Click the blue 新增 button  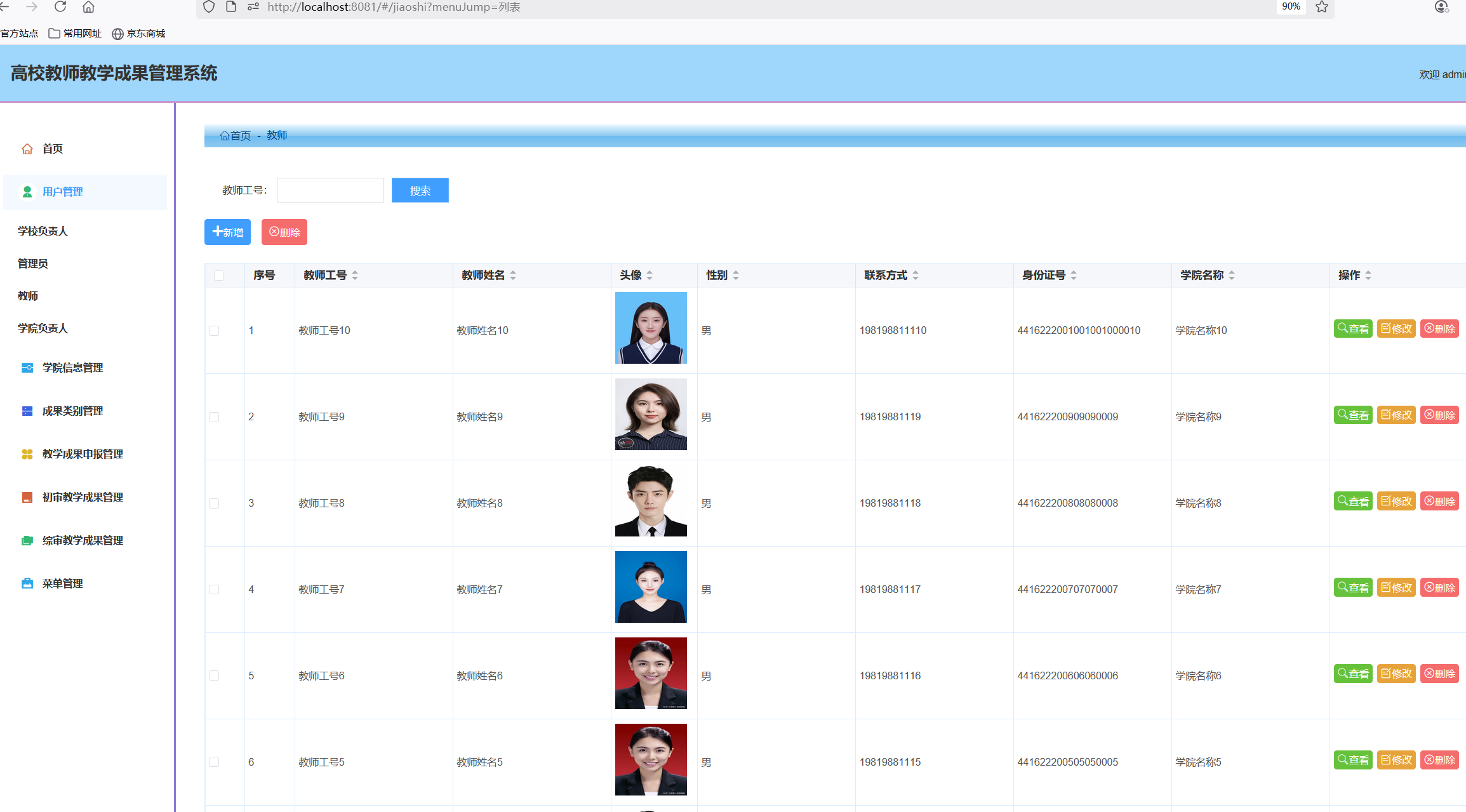pyautogui.click(x=227, y=232)
